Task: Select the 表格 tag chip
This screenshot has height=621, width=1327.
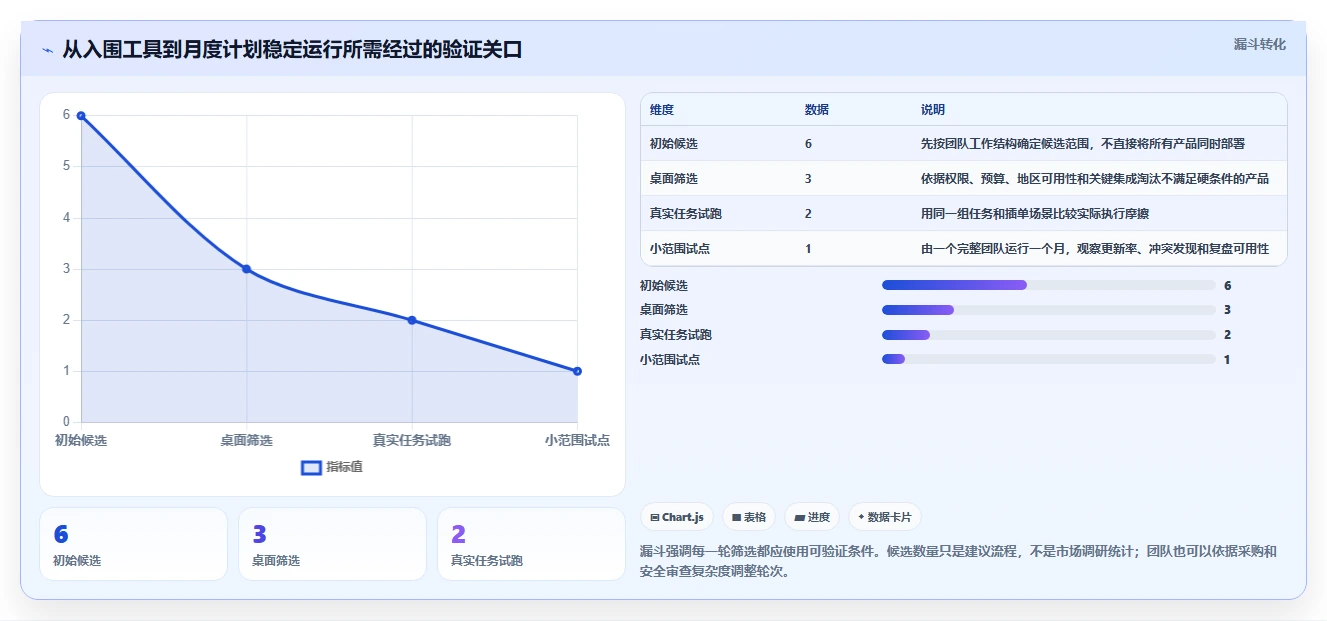Action: pos(749,517)
